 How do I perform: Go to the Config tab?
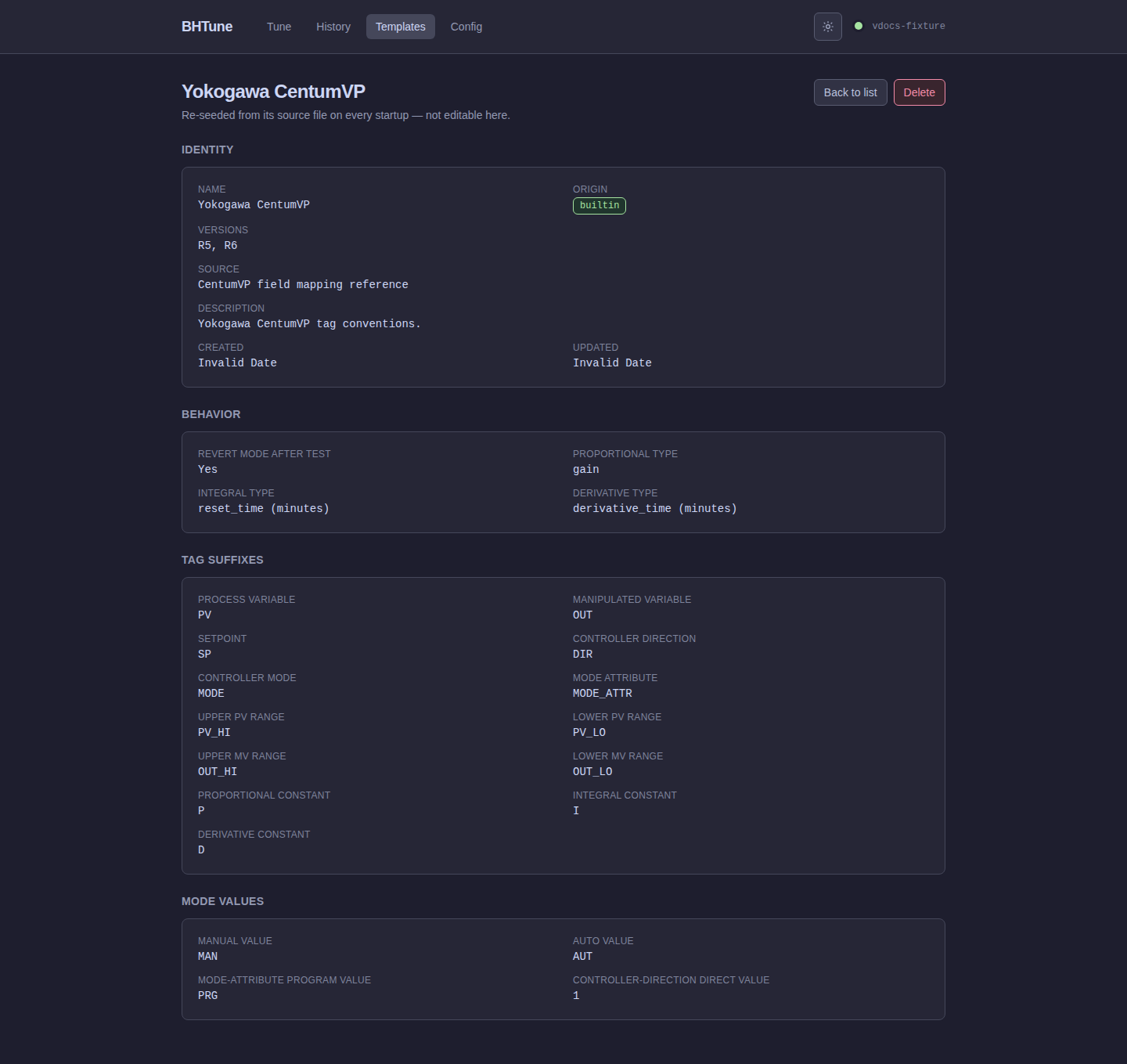[x=466, y=27]
